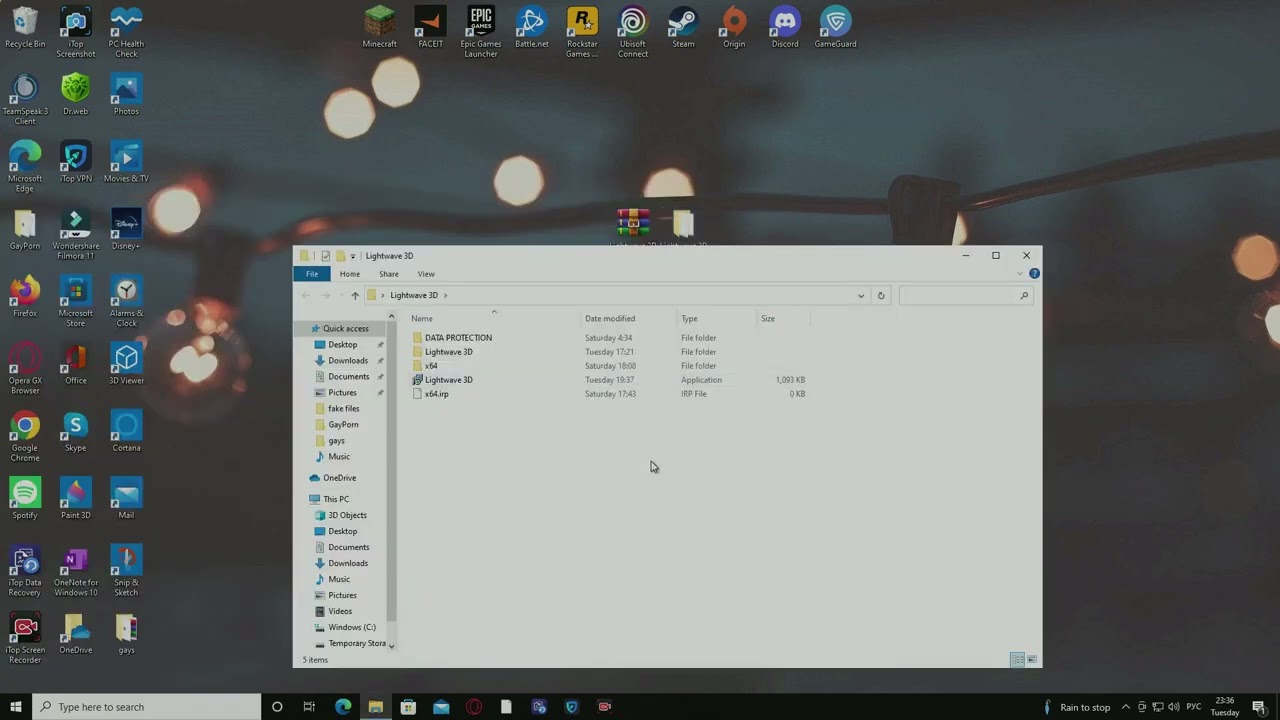Select the iTop Screen Recorder desktop icon
This screenshot has width=1280, height=720.
pyautogui.click(x=25, y=638)
